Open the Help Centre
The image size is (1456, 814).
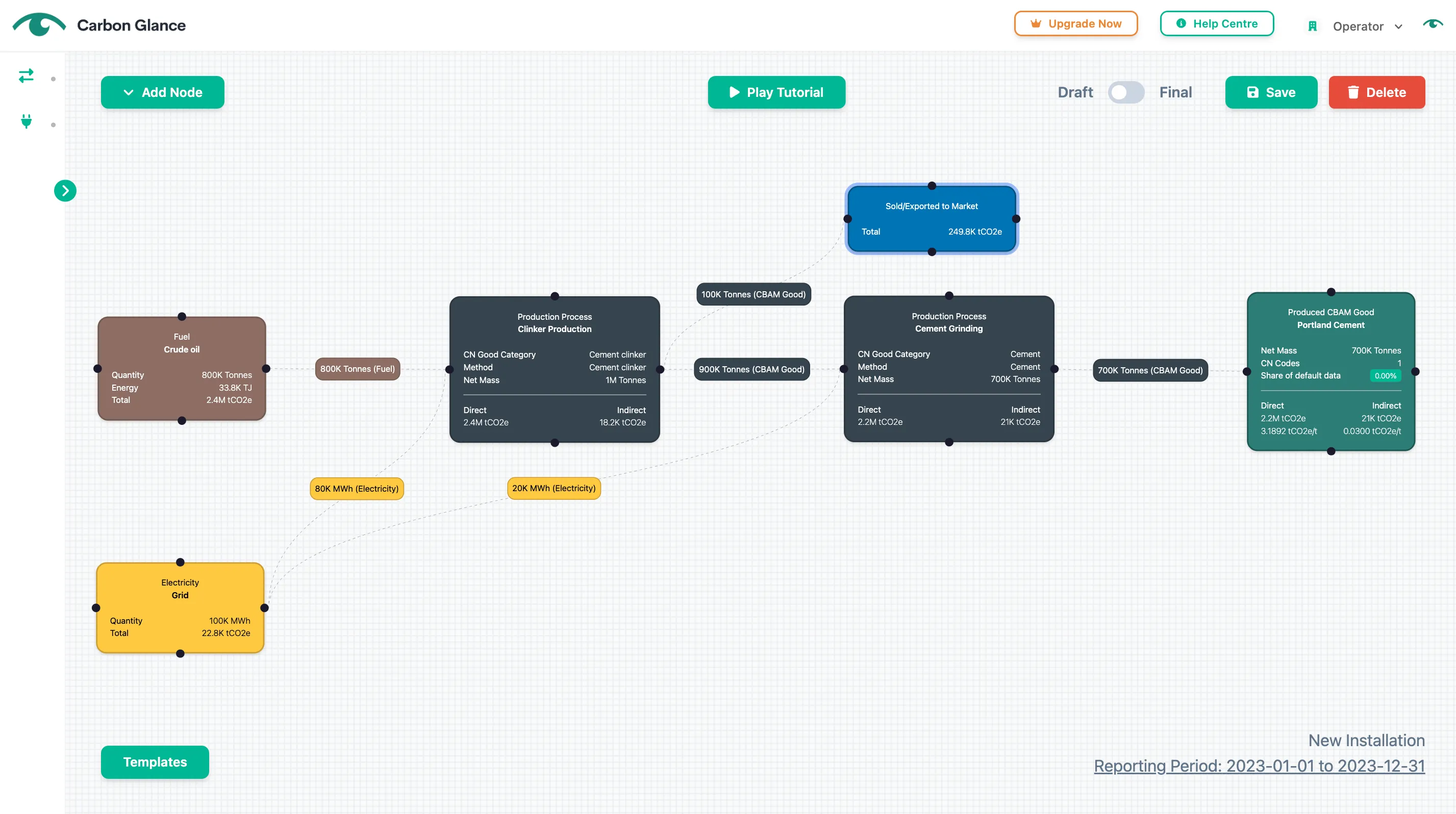click(1217, 24)
